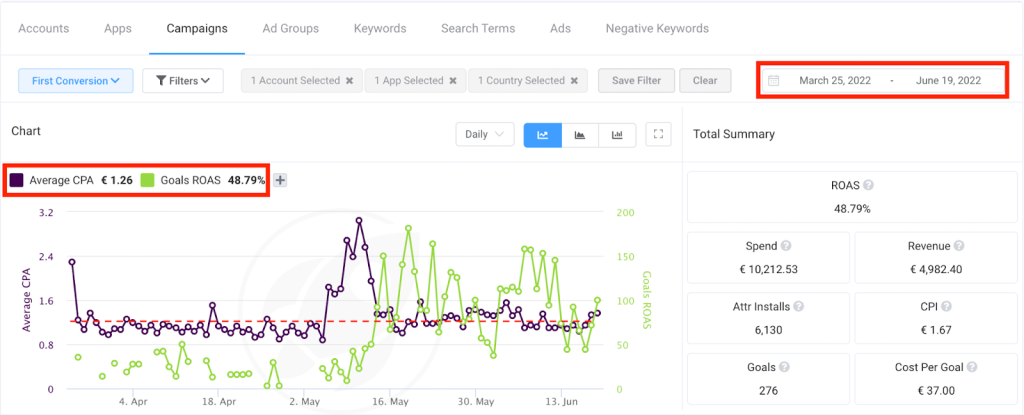Viewport: 1024px width, 415px height.
Task: Click the Cost Per Goal help icon
Action: [972, 367]
